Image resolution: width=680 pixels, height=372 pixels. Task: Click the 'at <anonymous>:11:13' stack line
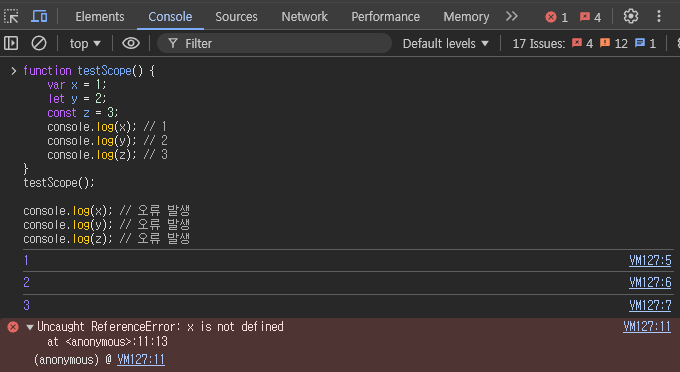107,342
